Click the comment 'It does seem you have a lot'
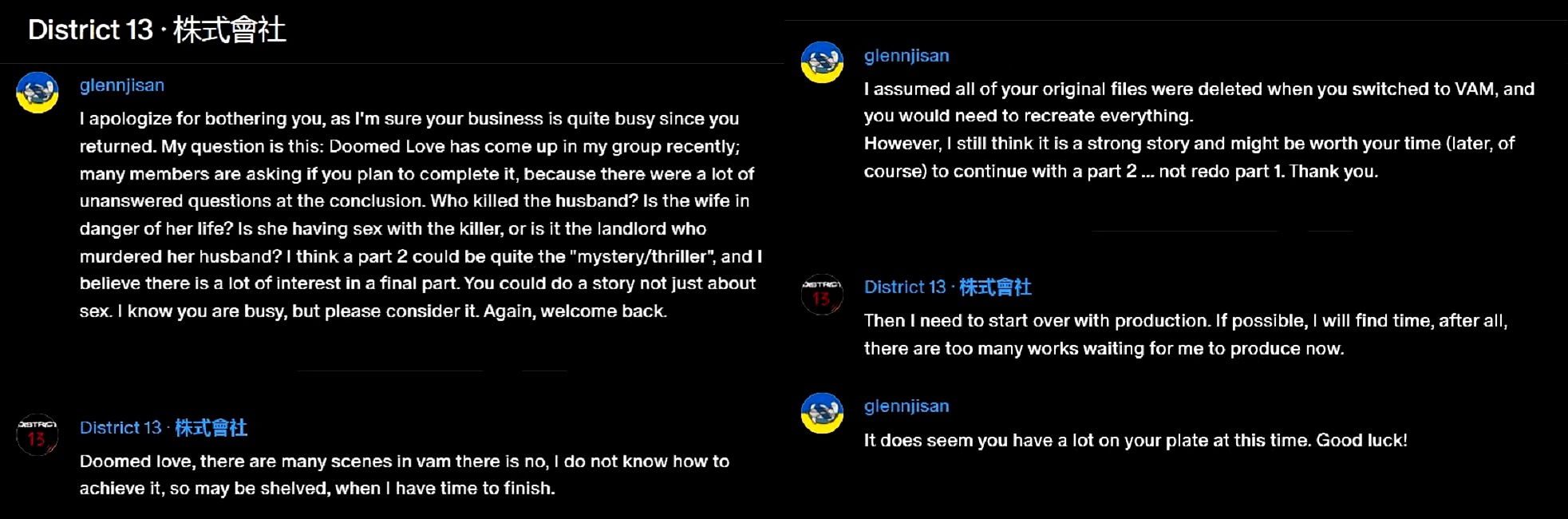 pyautogui.click(x=1135, y=441)
